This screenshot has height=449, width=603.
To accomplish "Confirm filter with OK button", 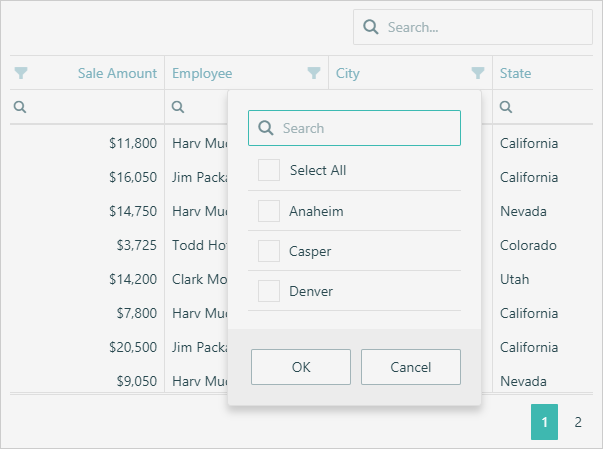I will 301,367.
